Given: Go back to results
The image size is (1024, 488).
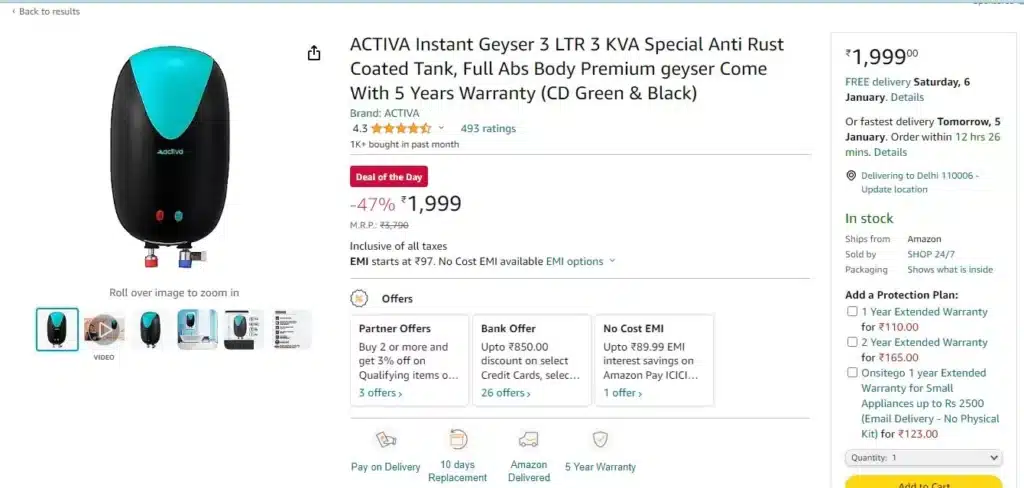Looking at the screenshot, I should [x=46, y=11].
